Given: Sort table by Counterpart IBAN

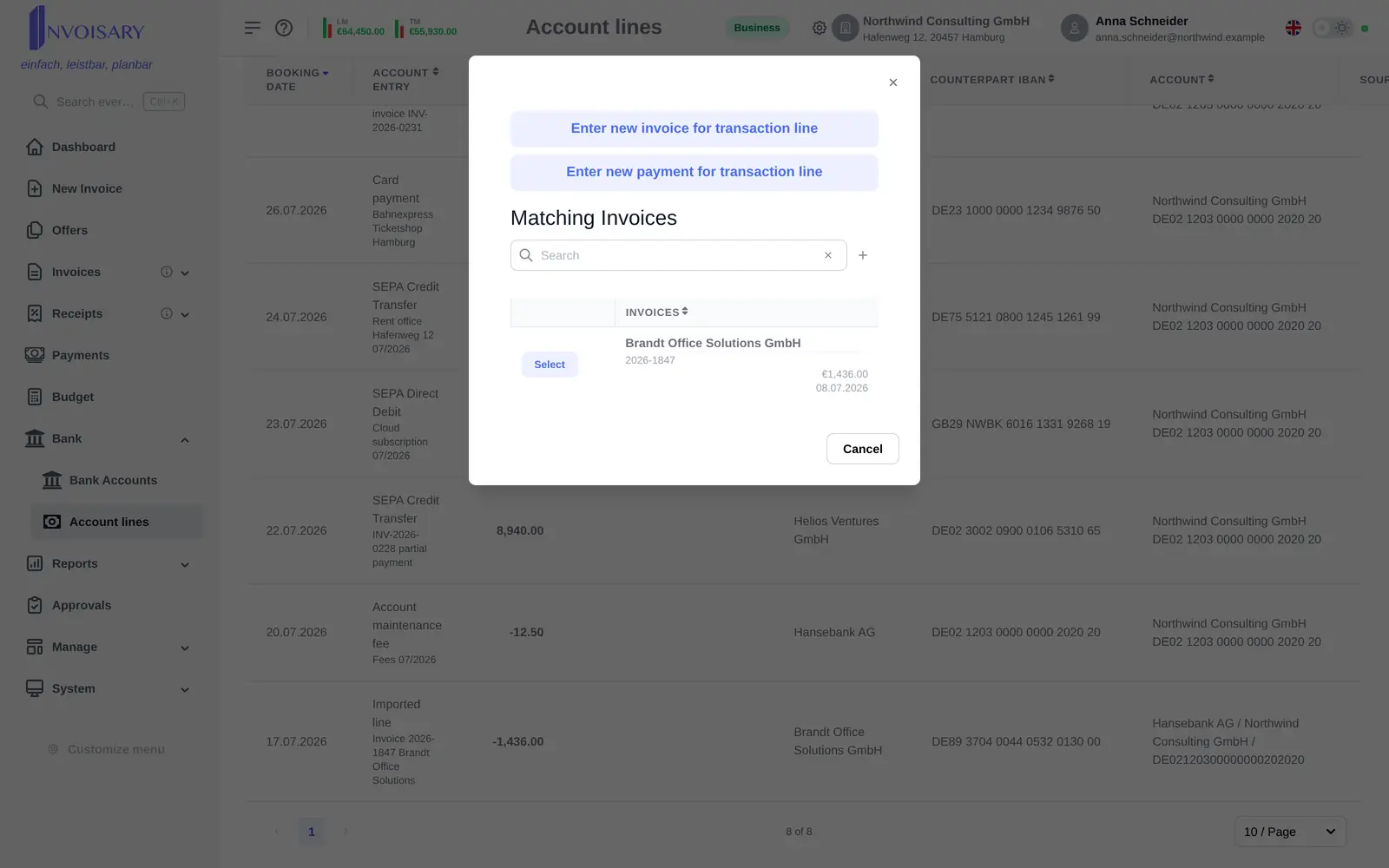Looking at the screenshot, I should 992,80.
